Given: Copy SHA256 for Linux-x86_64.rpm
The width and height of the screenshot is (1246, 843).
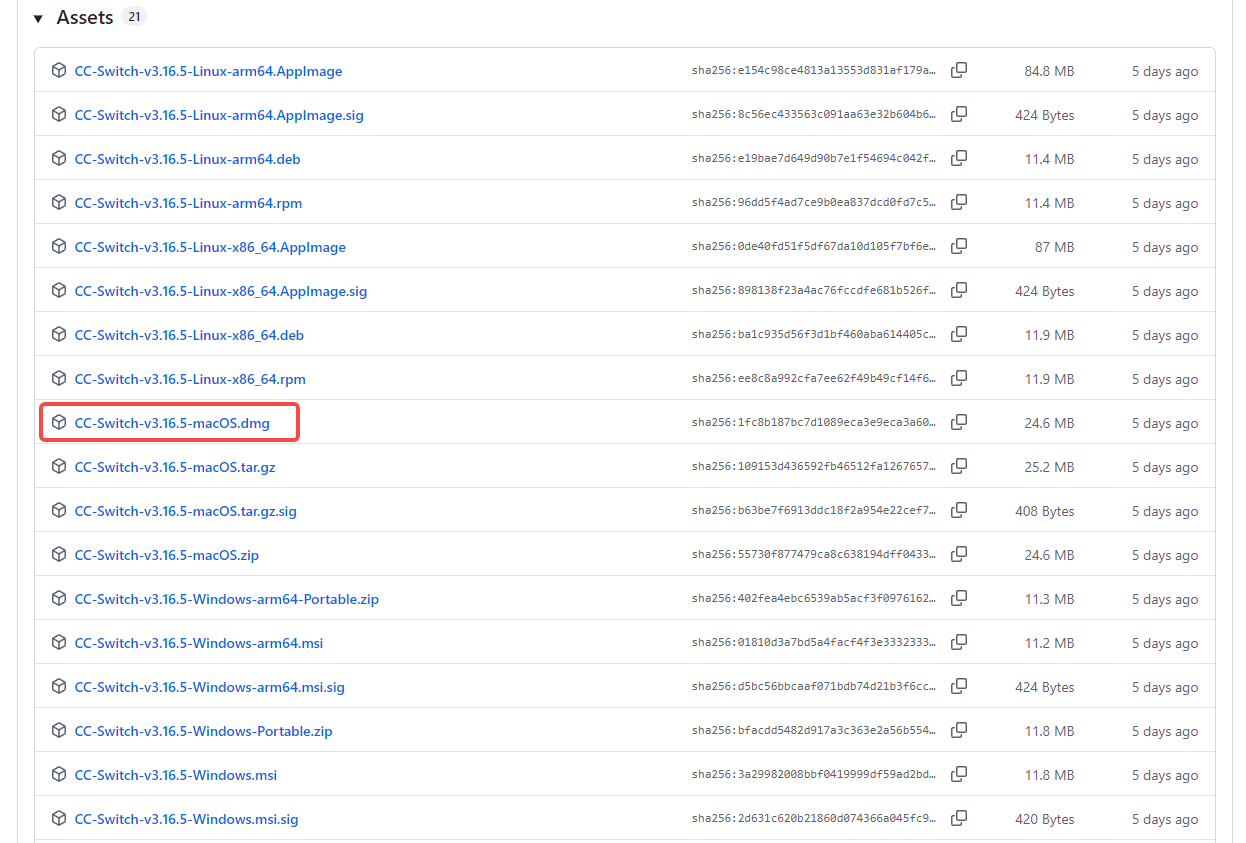Looking at the screenshot, I should tap(959, 379).
